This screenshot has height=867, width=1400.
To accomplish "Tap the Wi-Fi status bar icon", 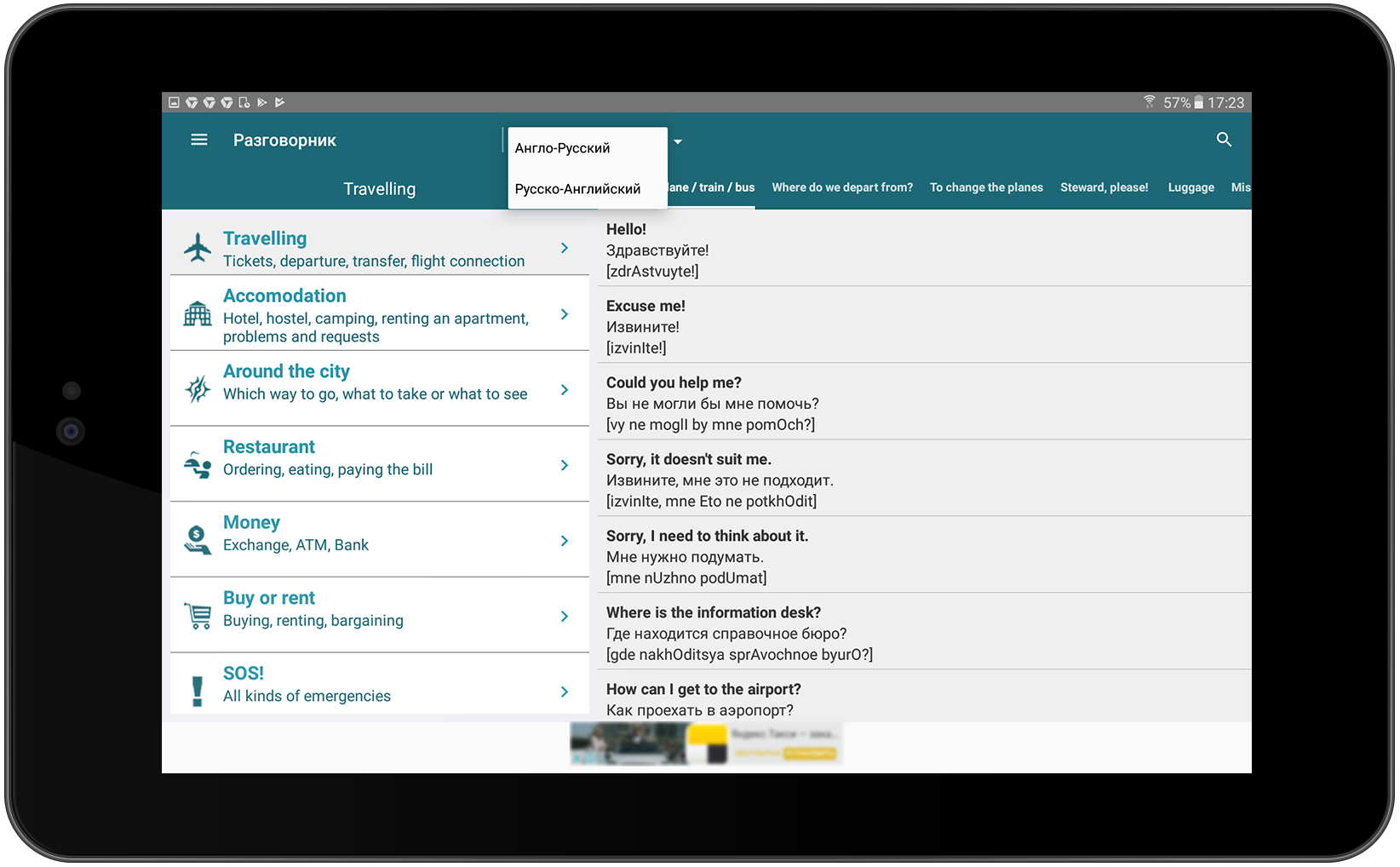I will 1150,102.
